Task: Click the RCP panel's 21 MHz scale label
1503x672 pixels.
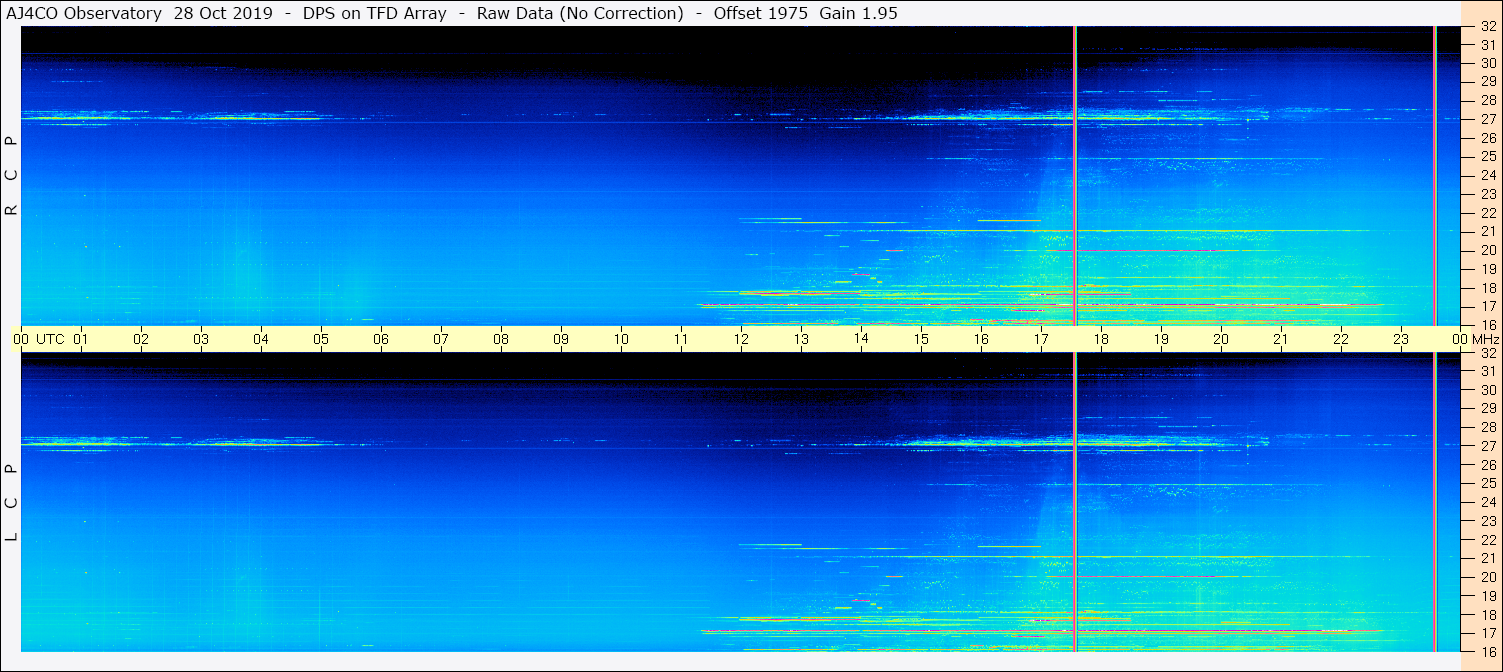Action: pos(1487,231)
